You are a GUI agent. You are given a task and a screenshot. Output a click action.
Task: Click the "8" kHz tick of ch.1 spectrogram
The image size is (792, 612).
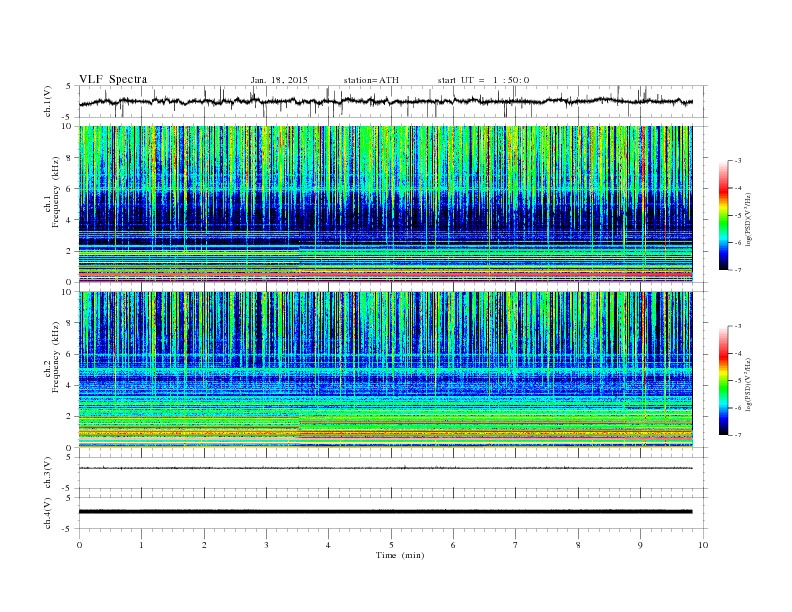(70, 158)
